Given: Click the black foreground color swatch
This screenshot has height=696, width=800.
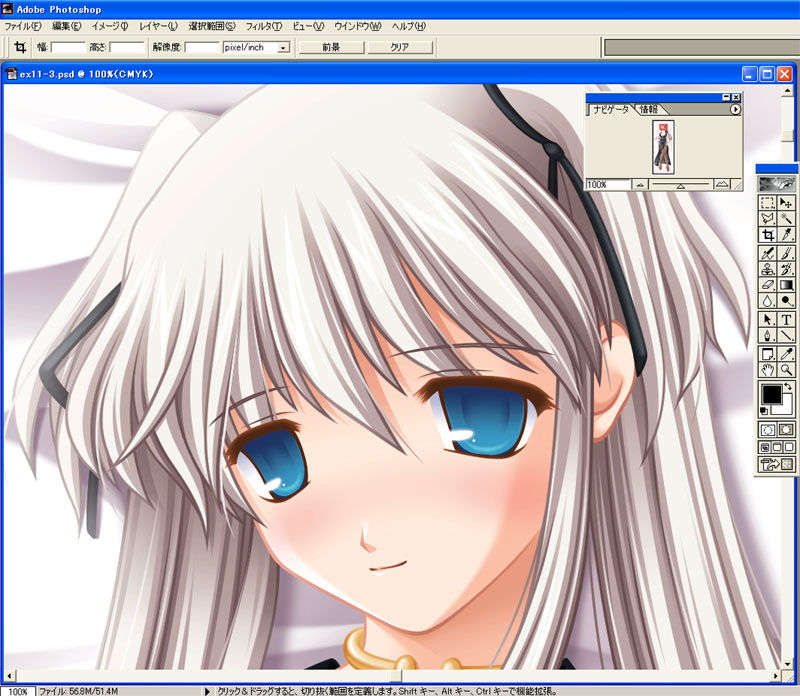Looking at the screenshot, I should click(x=771, y=394).
